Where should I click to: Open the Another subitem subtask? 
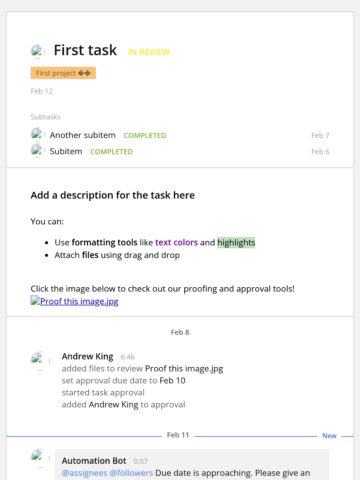coord(83,135)
